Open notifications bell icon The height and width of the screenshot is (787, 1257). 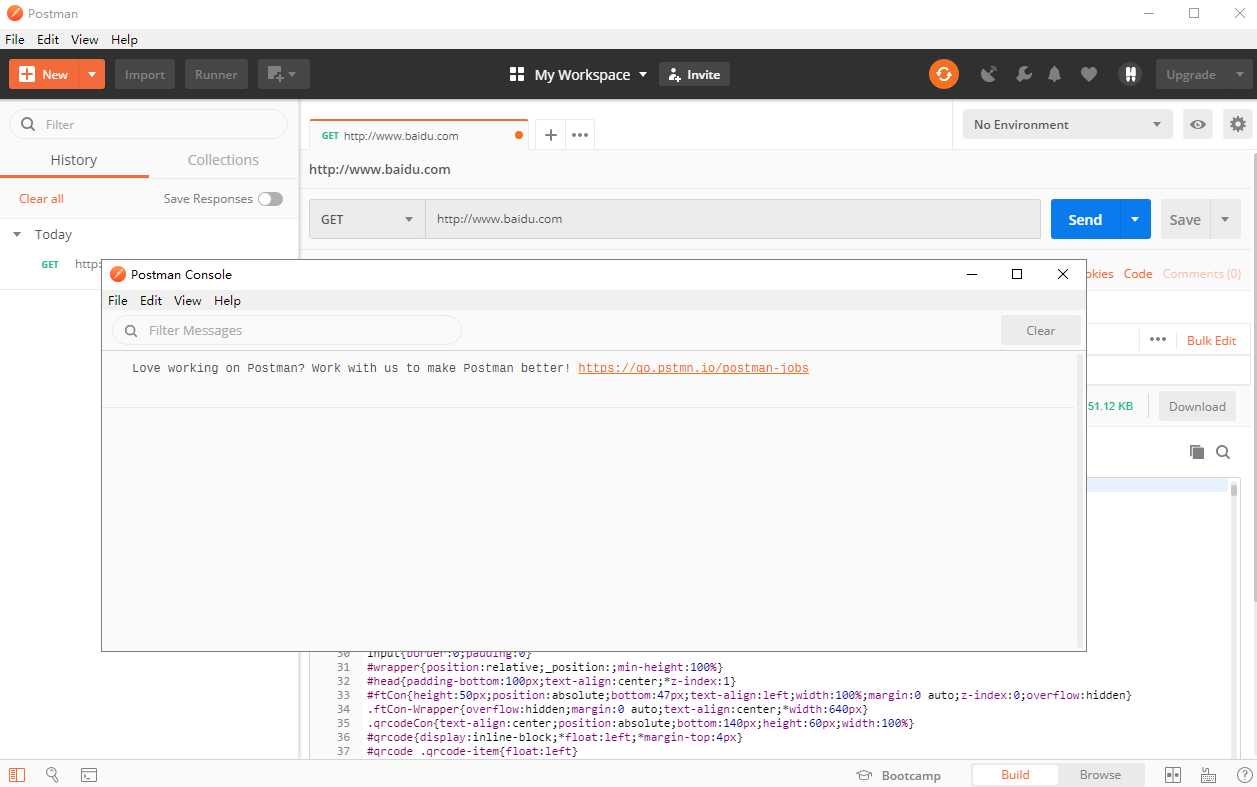pos(1054,74)
